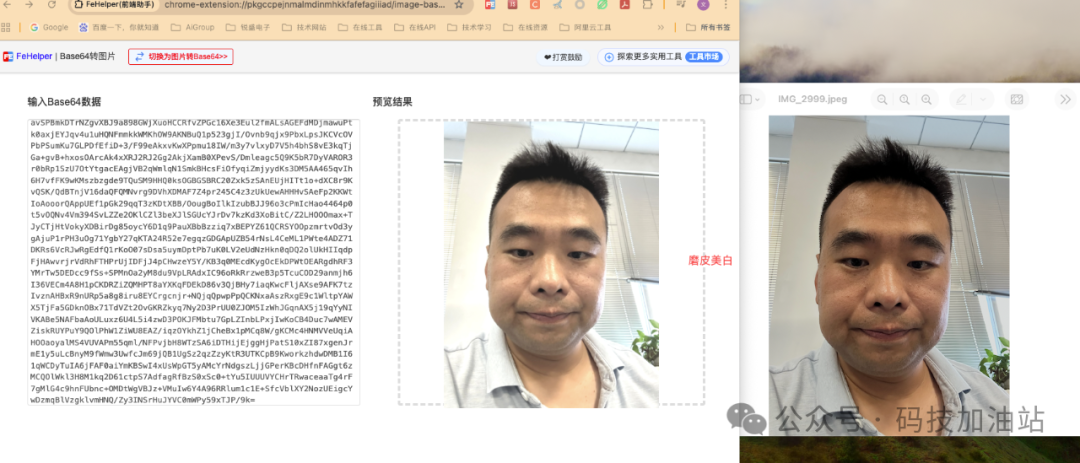
Task: Click the 切换为图片转Base64>> button
Action: [x=180, y=56]
